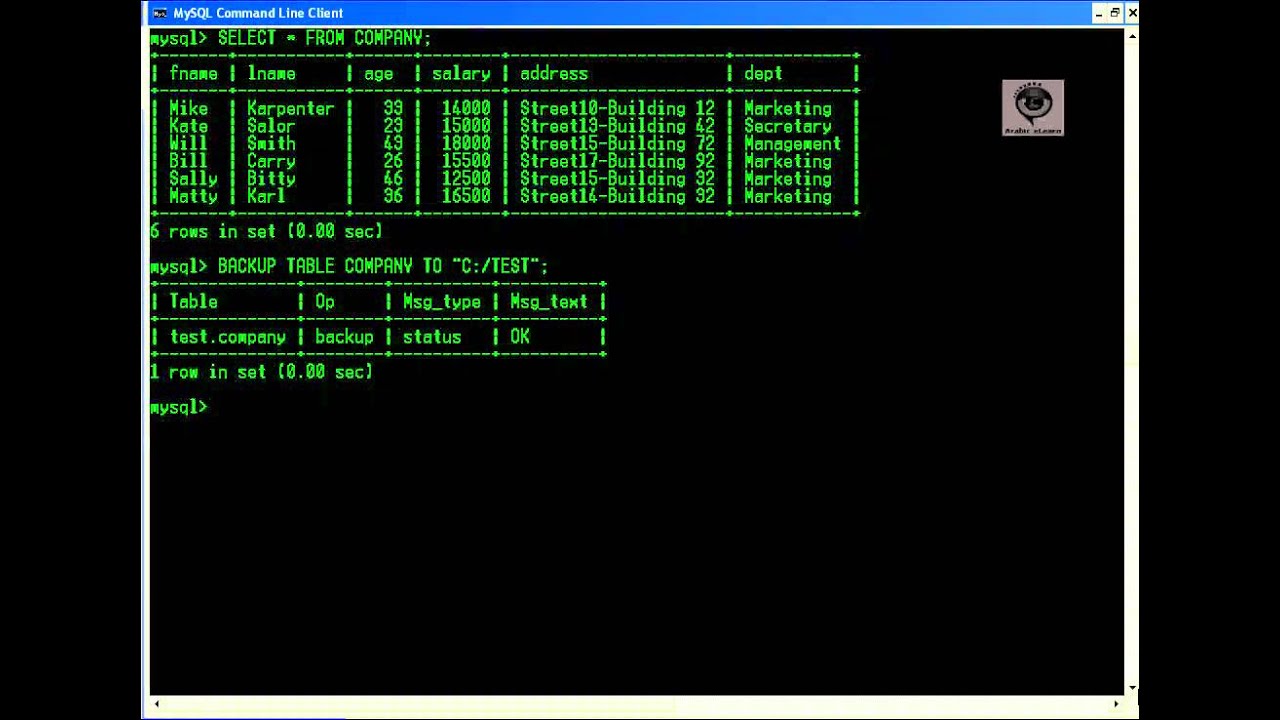Click the Salor last name cell

pos(271,126)
